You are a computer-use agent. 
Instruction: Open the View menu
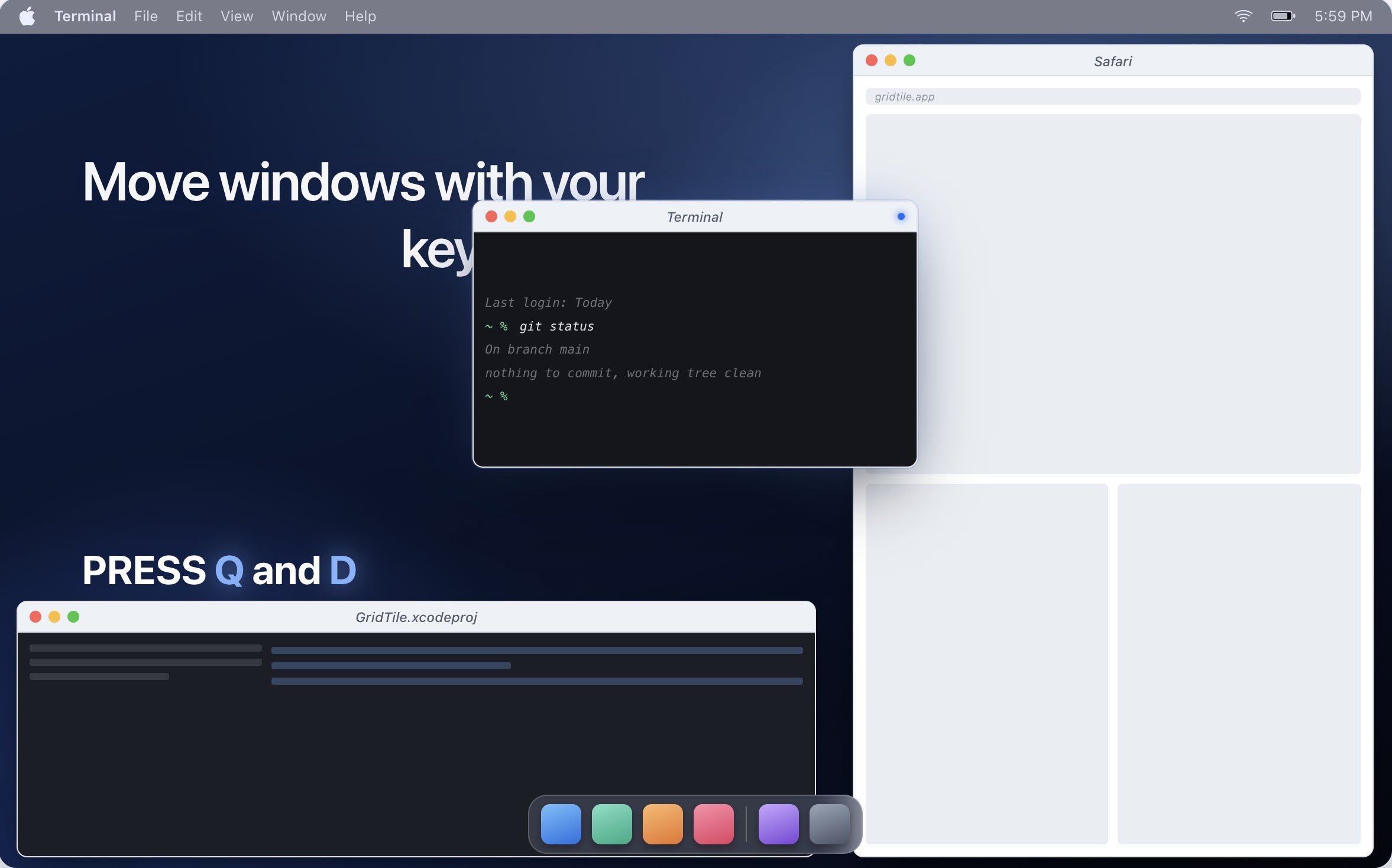pyautogui.click(x=237, y=17)
